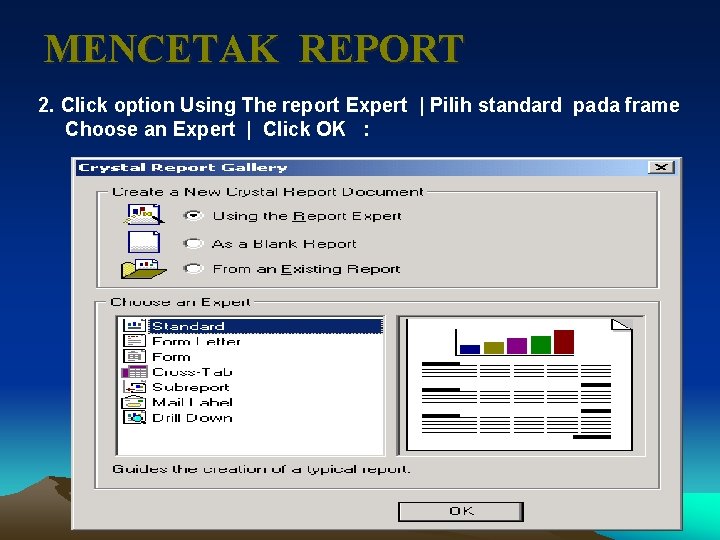The width and height of the screenshot is (720, 540).
Task: Click the Drill Down expert icon
Action: [x=135, y=417]
